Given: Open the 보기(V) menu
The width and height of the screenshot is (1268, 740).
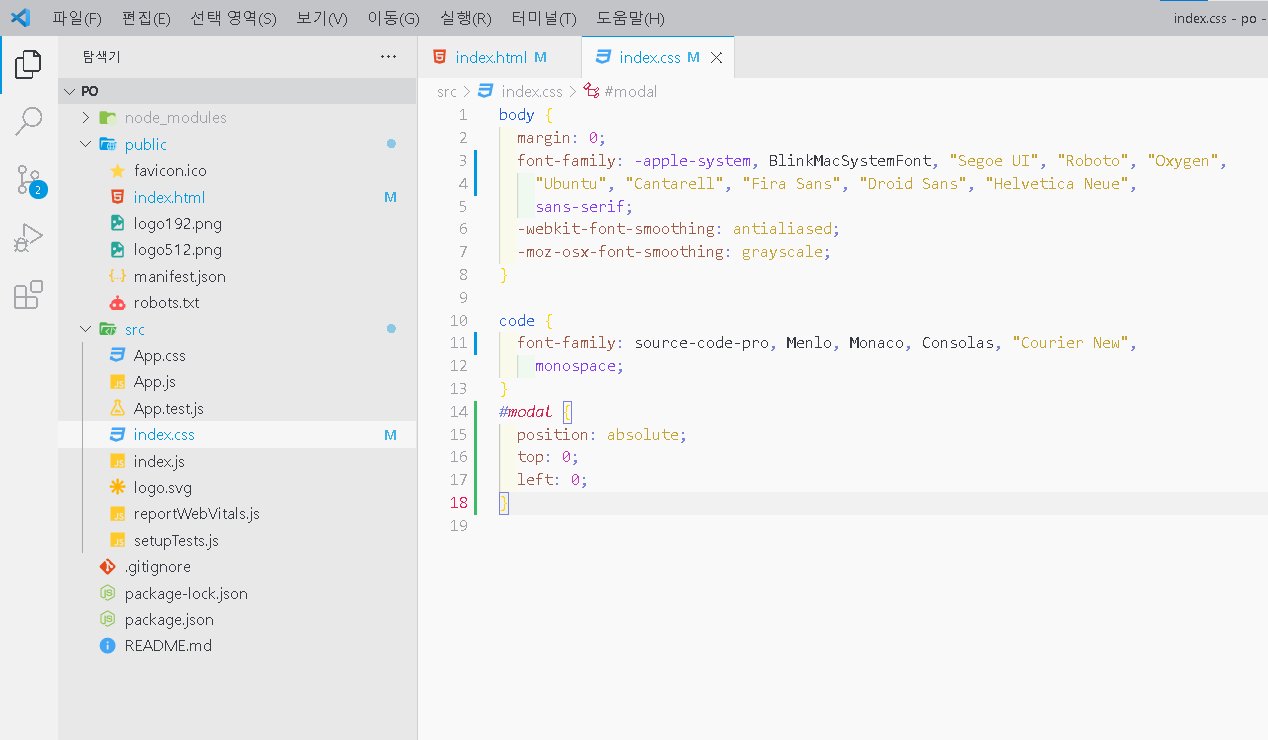Looking at the screenshot, I should click(x=322, y=18).
